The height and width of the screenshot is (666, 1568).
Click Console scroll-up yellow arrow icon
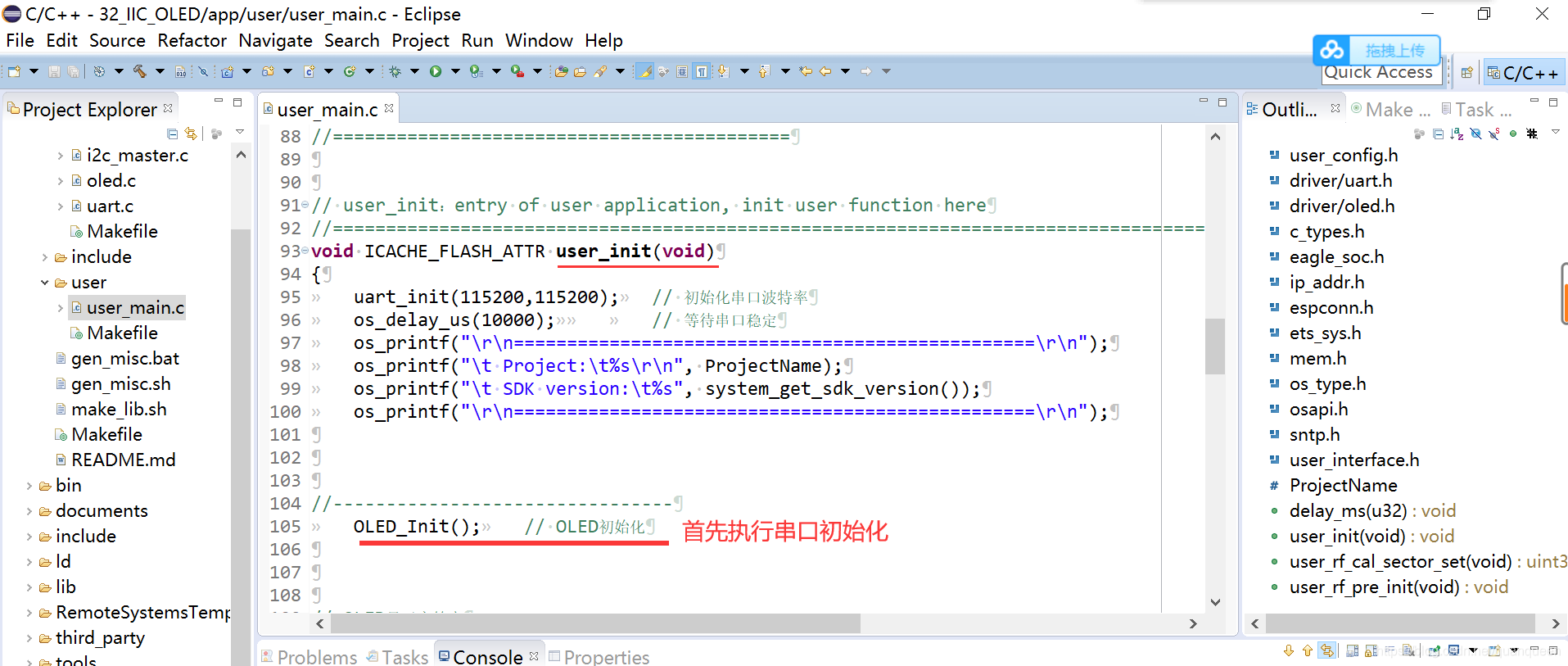pos(1308,650)
